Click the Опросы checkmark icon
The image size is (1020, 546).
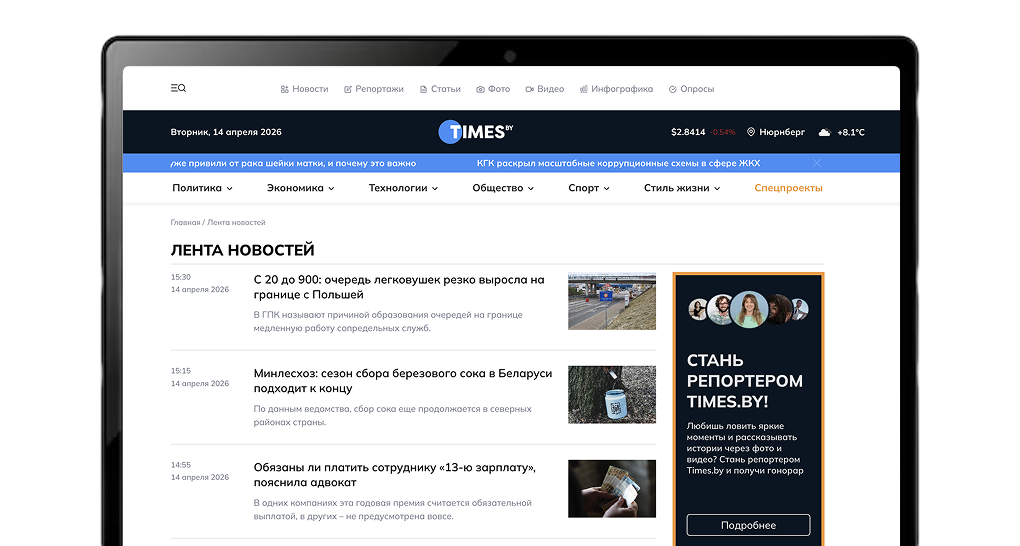(673, 89)
